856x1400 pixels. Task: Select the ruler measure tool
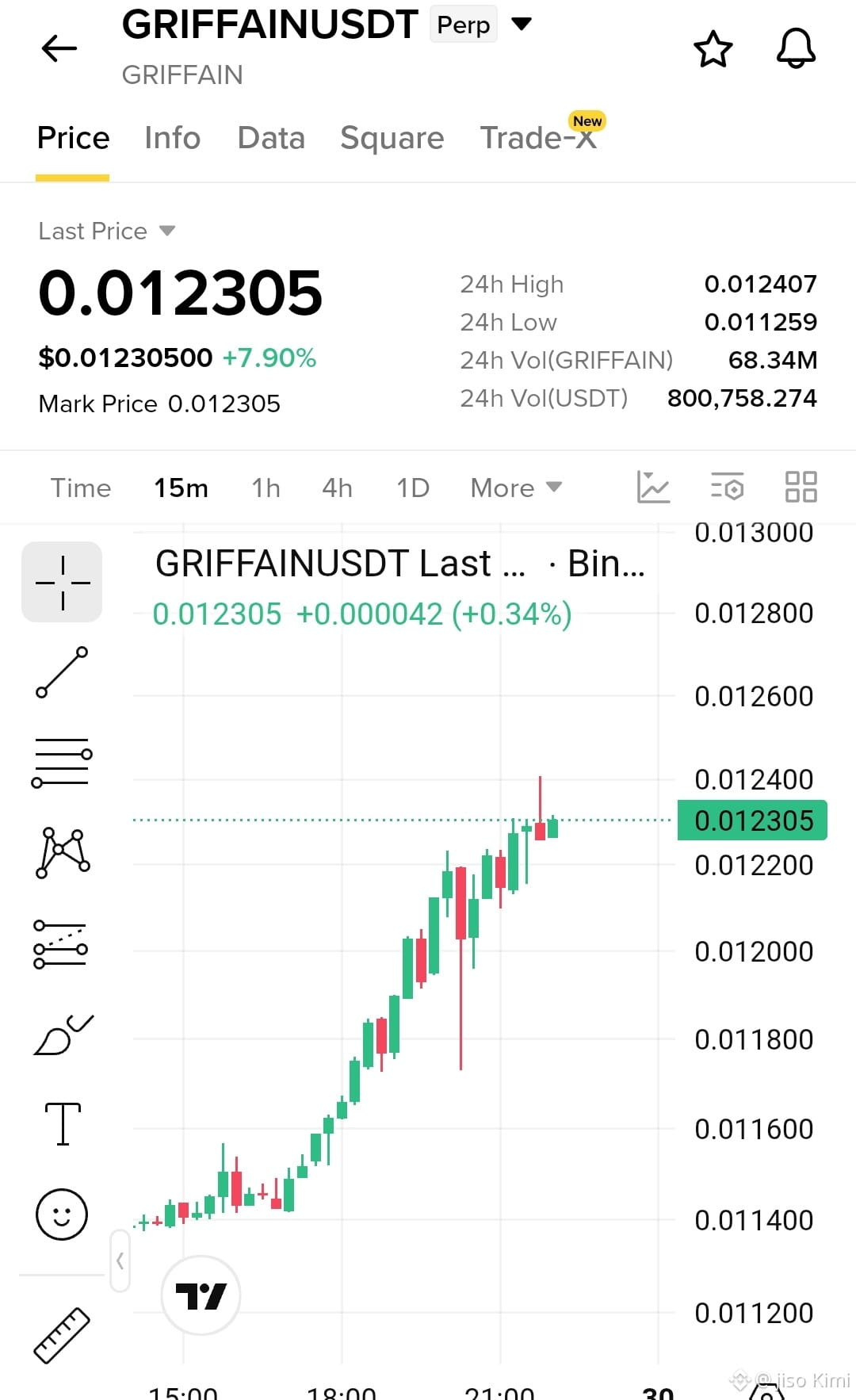pyautogui.click(x=62, y=1335)
